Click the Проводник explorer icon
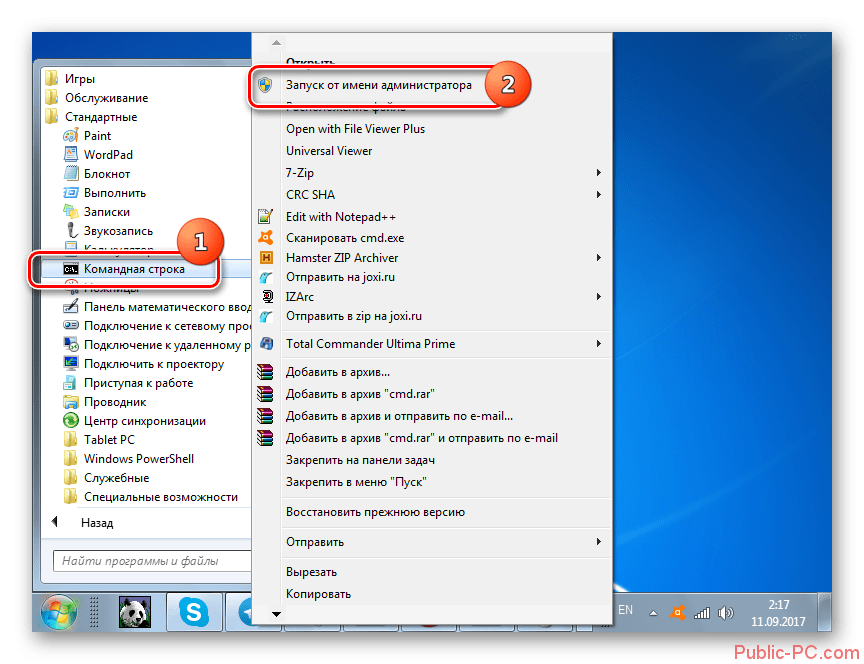The height and width of the screenshot is (664, 864). pyautogui.click(x=71, y=402)
